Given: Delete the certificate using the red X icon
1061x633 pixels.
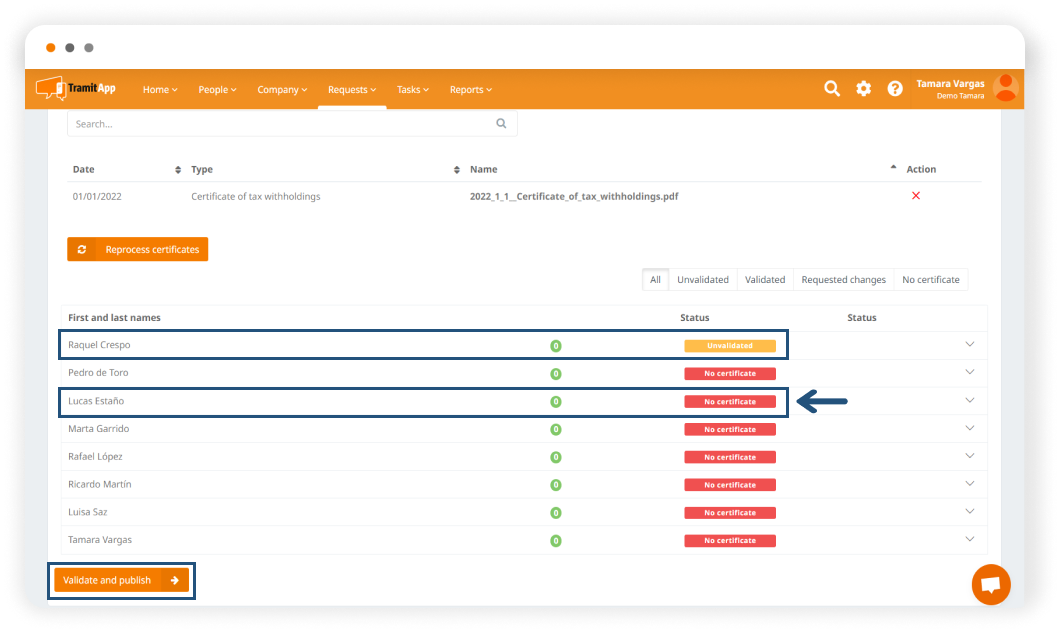Looking at the screenshot, I should point(915,196).
